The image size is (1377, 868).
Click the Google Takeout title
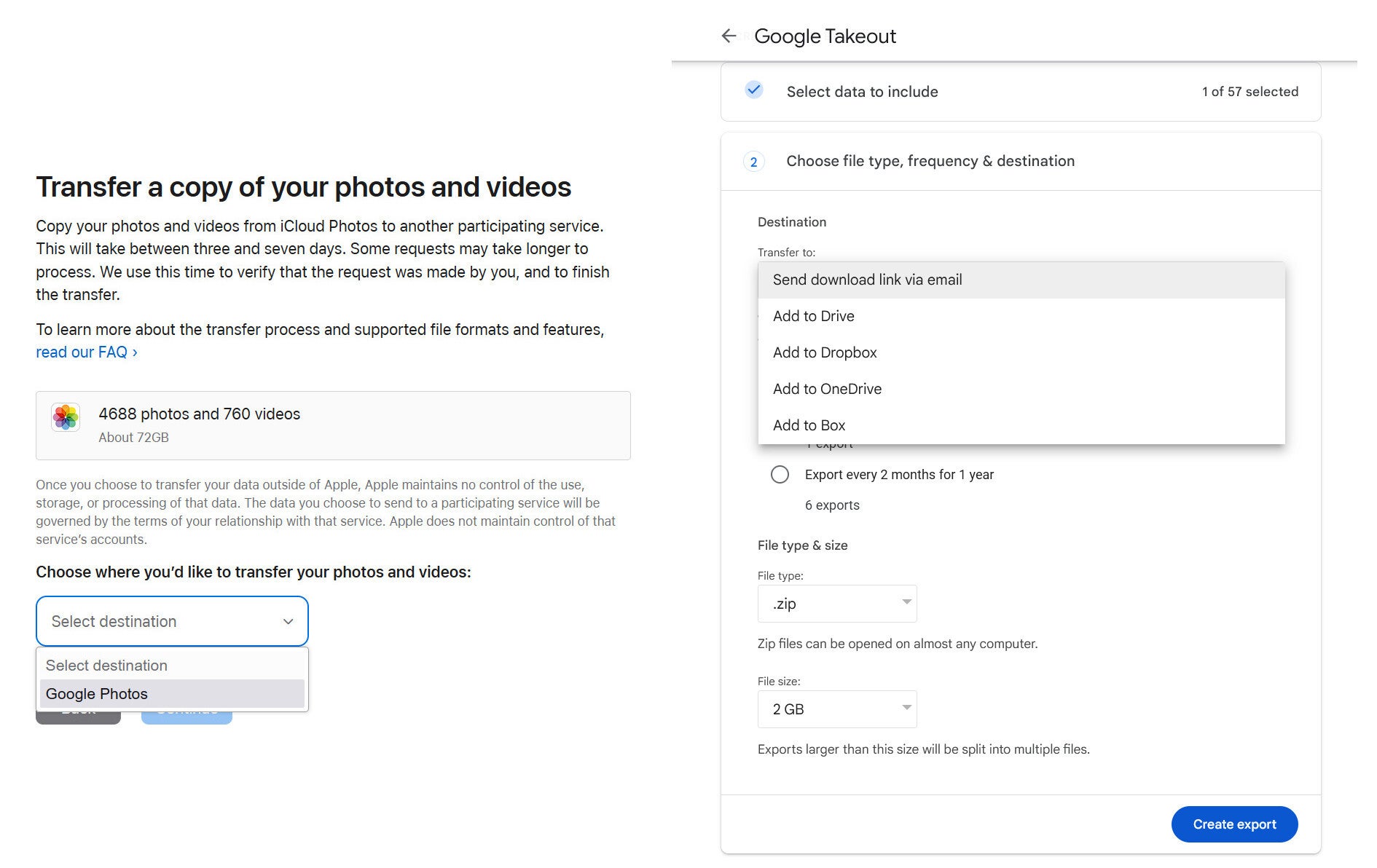point(825,36)
